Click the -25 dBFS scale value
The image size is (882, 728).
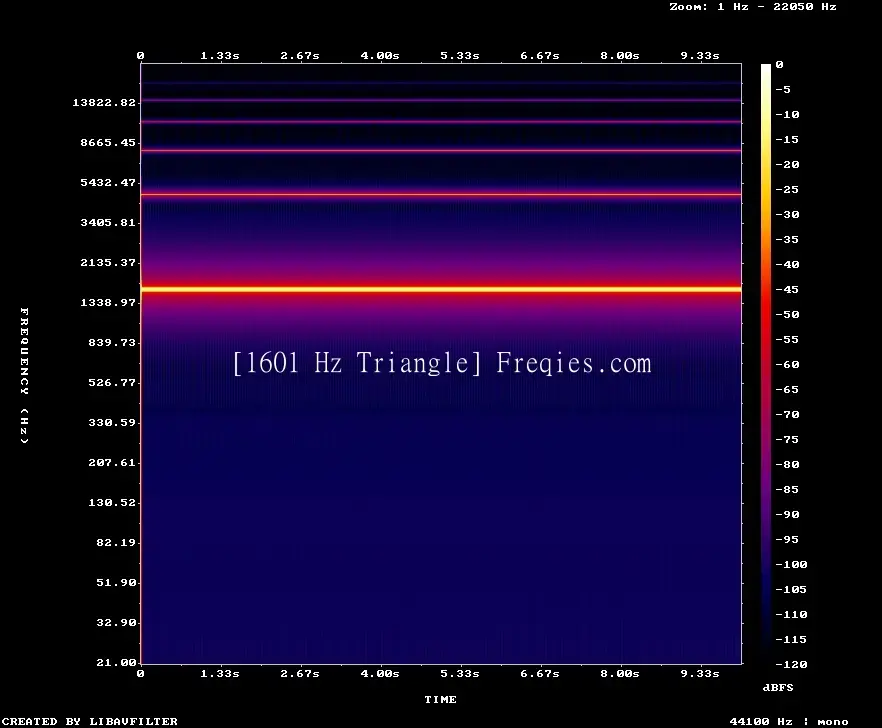787,190
